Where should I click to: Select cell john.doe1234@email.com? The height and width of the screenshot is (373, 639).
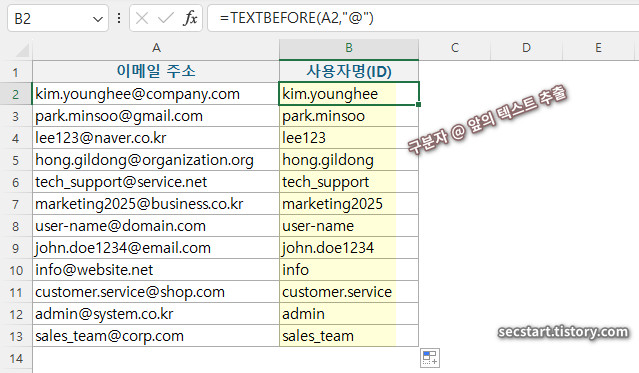(156, 248)
